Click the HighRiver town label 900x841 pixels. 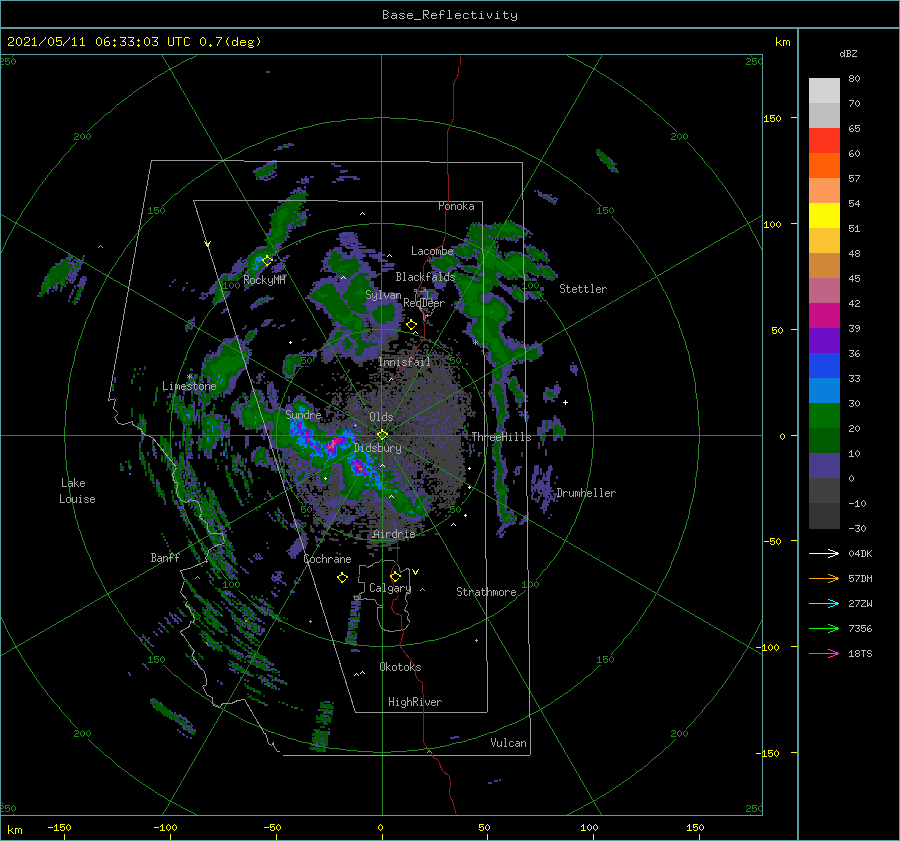414,702
